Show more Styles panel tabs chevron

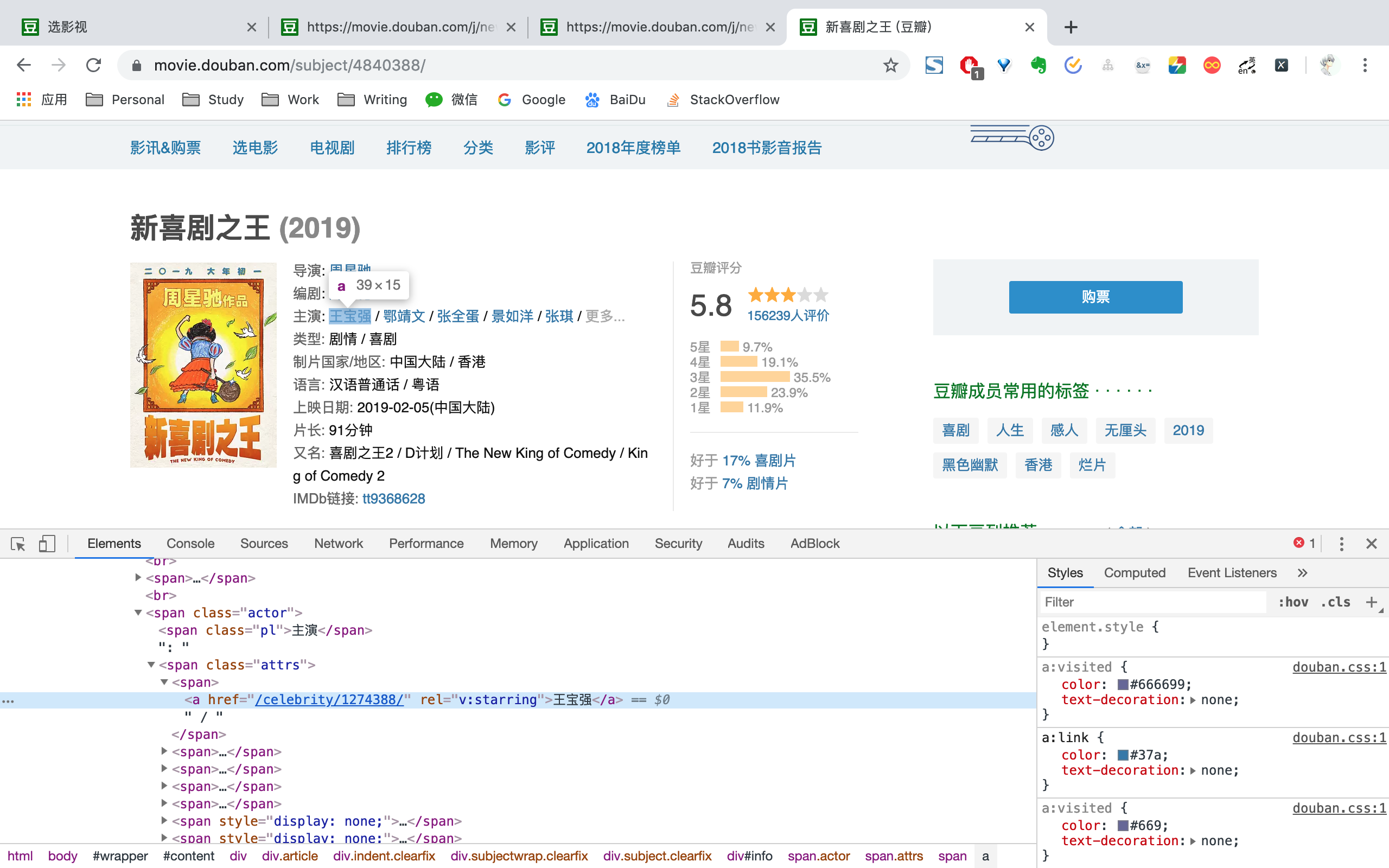[1302, 572]
